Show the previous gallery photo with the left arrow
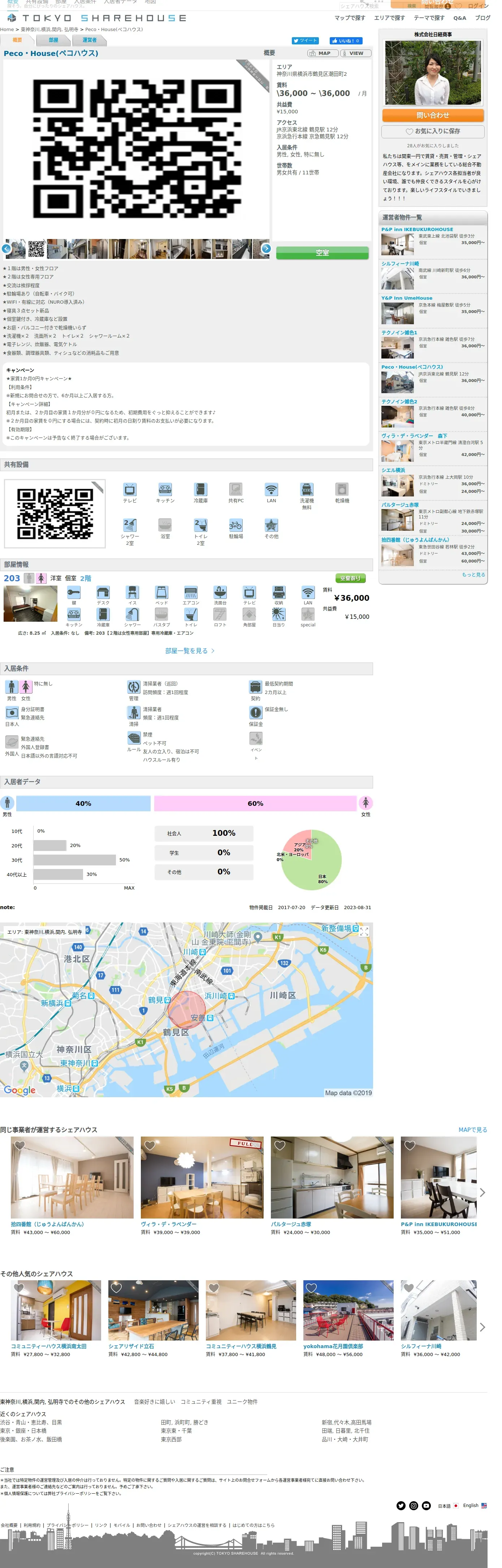The height and width of the screenshot is (1568, 502). pos(6,248)
